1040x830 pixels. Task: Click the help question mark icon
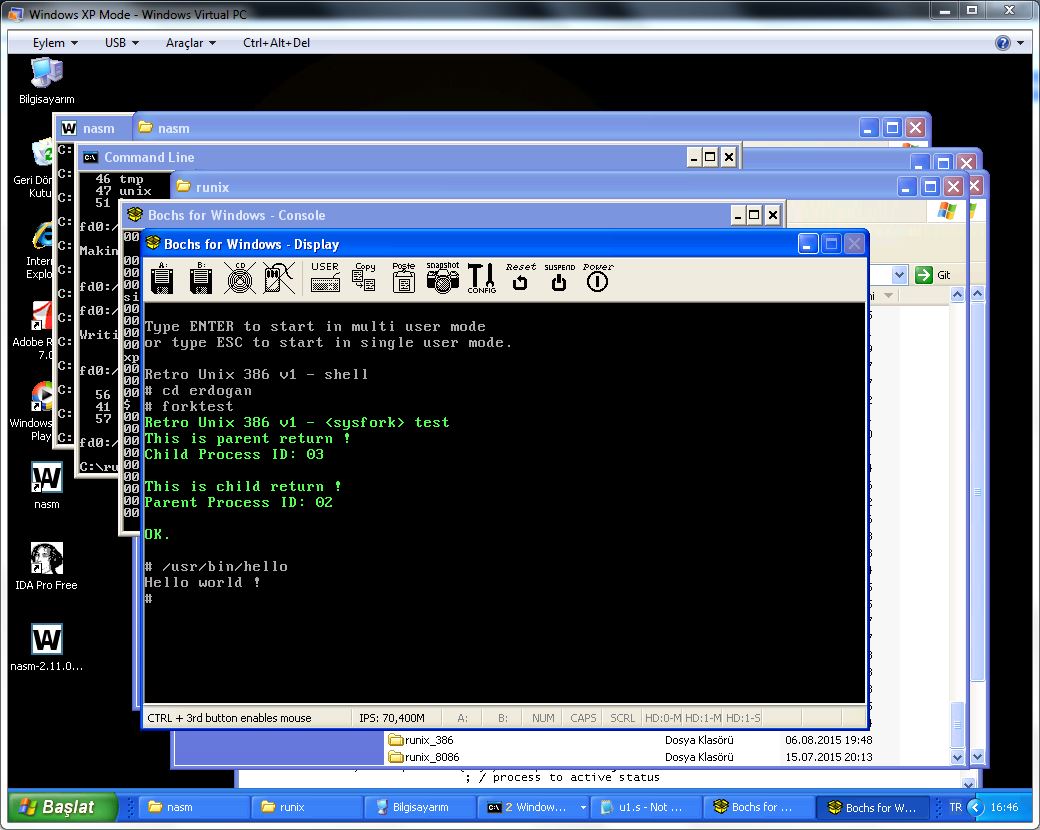[x=1002, y=43]
